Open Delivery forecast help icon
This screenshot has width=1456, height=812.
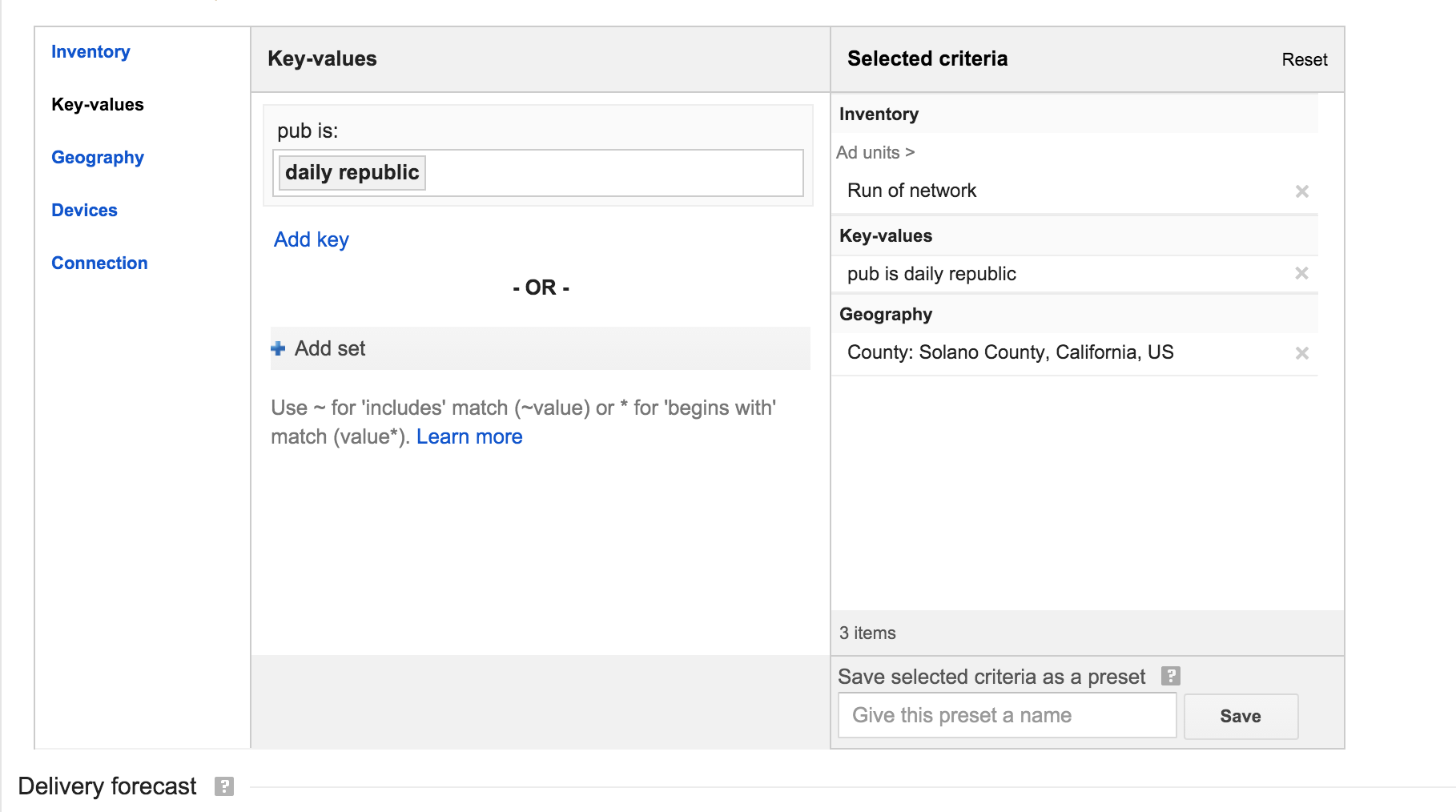224,786
